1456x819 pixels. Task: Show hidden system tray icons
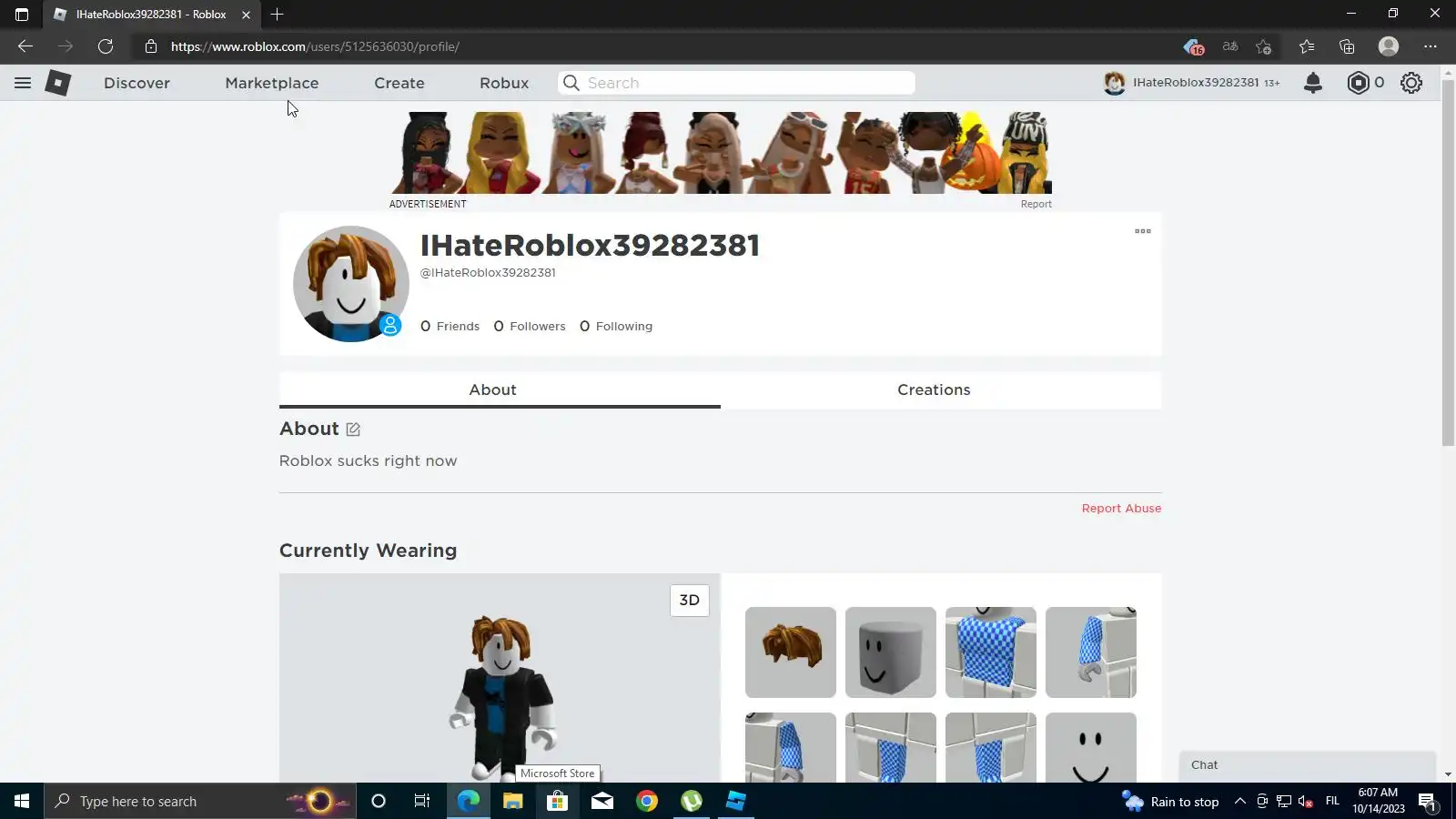click(1239, 801)
